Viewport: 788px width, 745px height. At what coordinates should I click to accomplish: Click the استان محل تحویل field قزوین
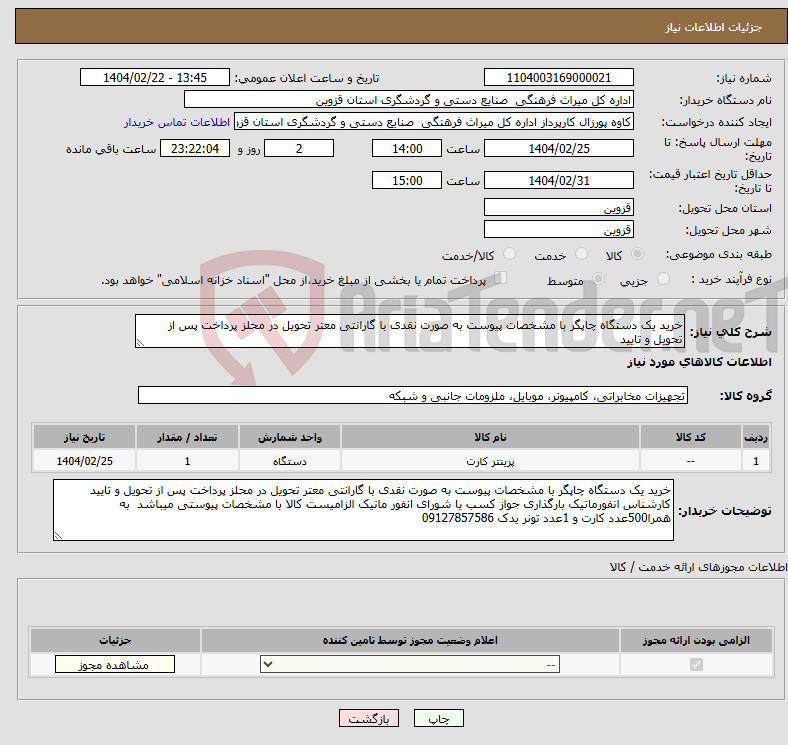(558, 207)
